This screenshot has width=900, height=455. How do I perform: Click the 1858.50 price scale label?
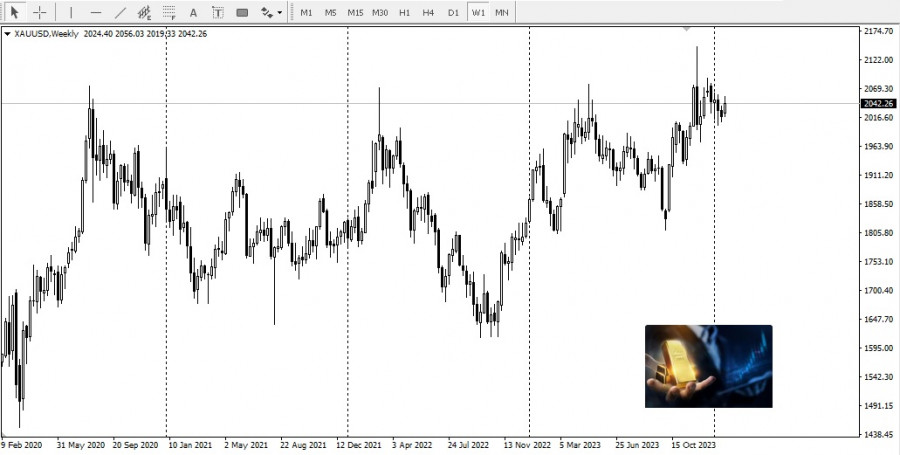pos(879,204)
